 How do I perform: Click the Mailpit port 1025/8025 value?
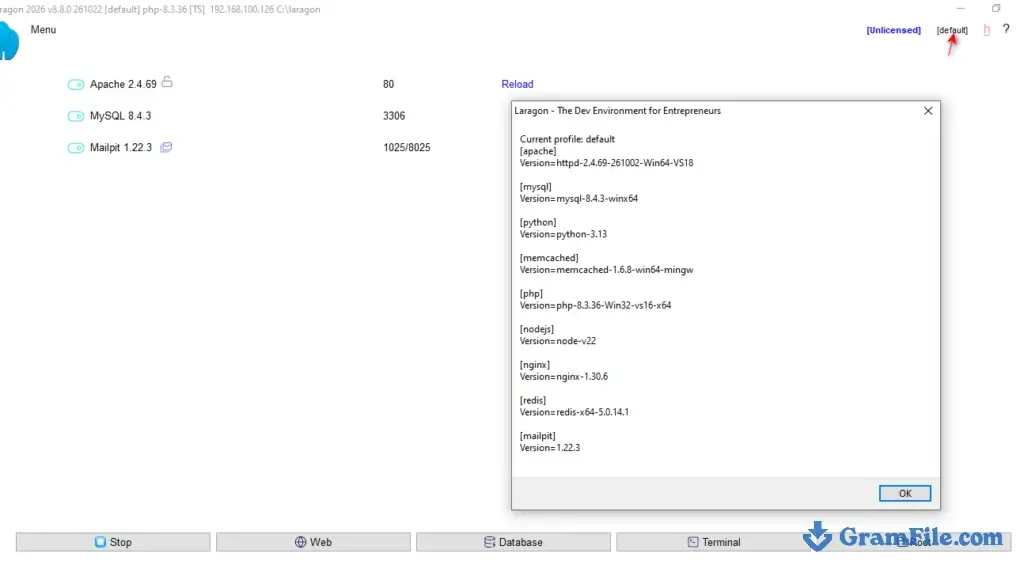click(x=407, y=148)
